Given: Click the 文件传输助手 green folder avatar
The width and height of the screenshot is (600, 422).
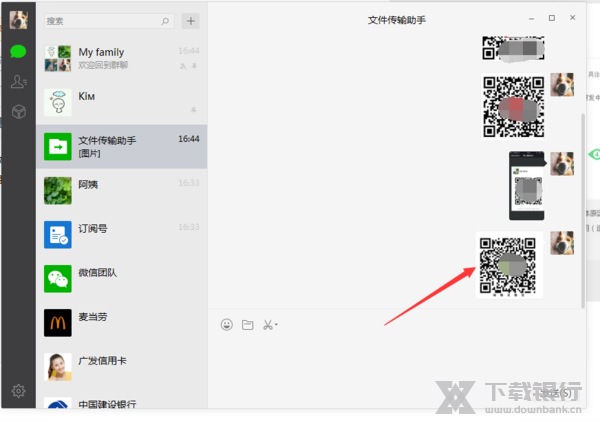Looking at the screenshot, I should pos(58,146).
